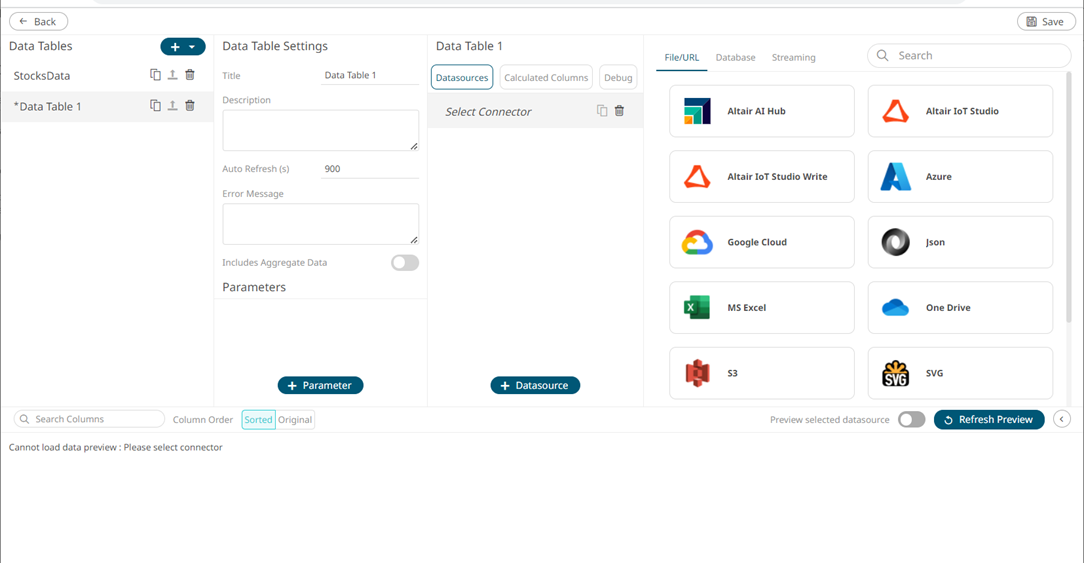The height and width of the screenshot is (563, 1084).
Task: Click the Refresh Preview button
Action: pyautogui.click(x=989, y=420)
